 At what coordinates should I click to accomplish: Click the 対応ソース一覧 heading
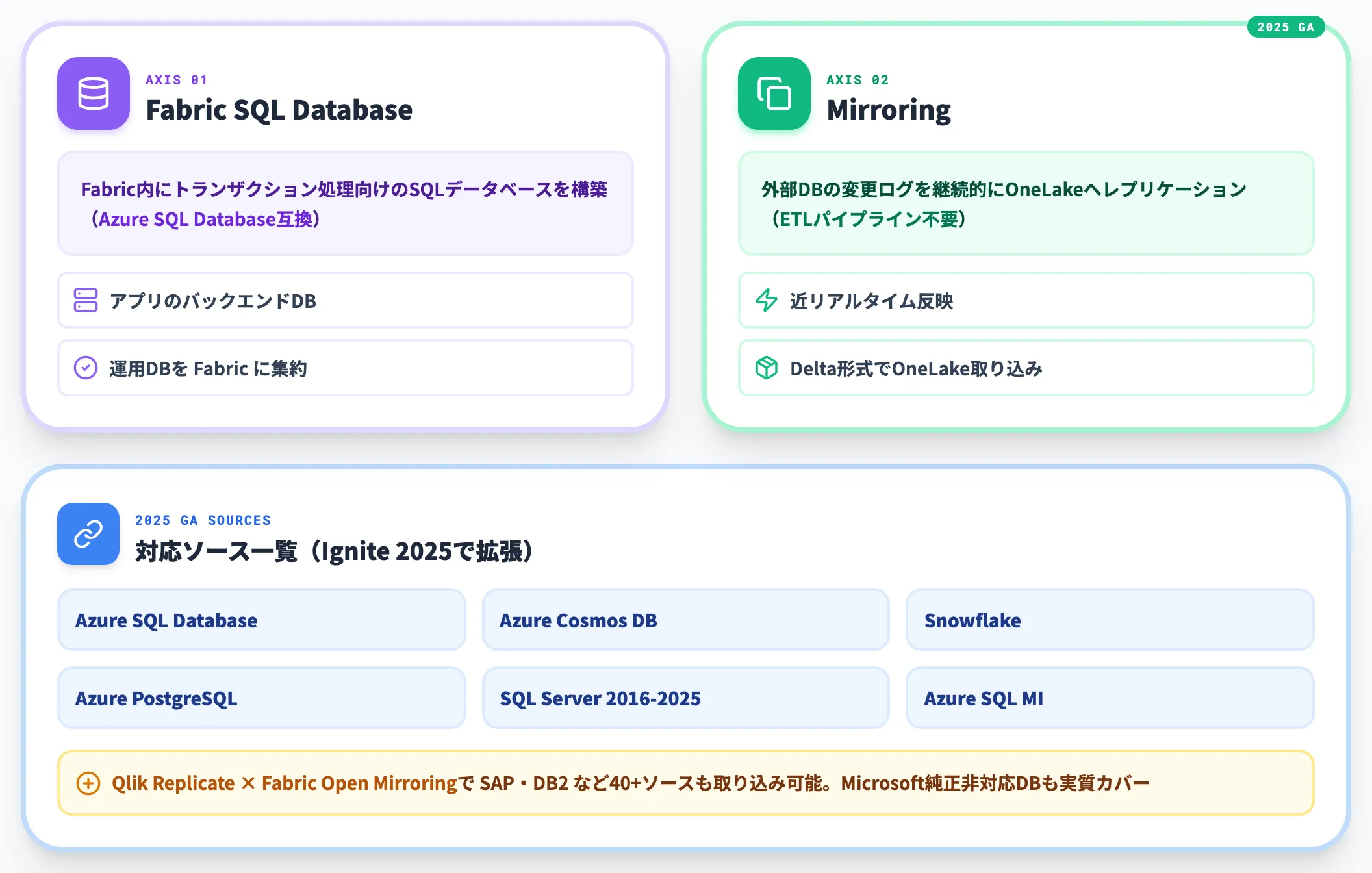pos(335,551)
